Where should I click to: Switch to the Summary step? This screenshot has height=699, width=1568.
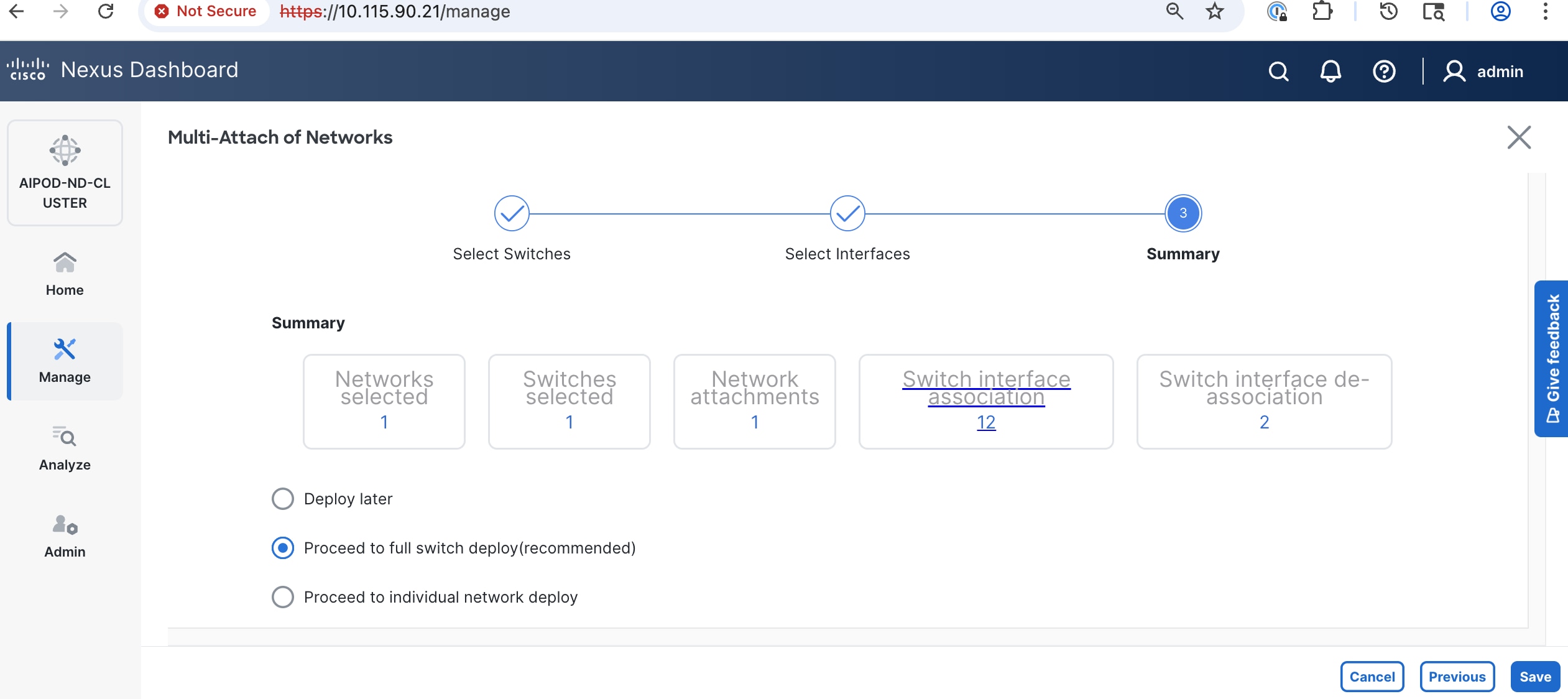pyautogui.click(x=1182, y=213)
